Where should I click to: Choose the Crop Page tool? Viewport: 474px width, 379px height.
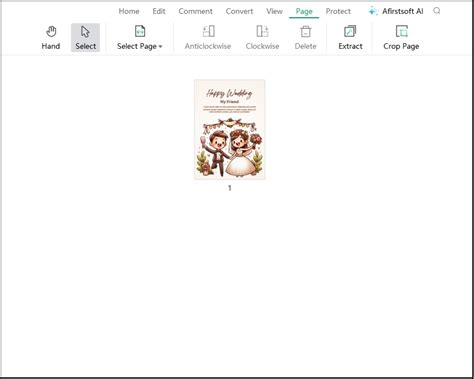click(x=401, y=38)
